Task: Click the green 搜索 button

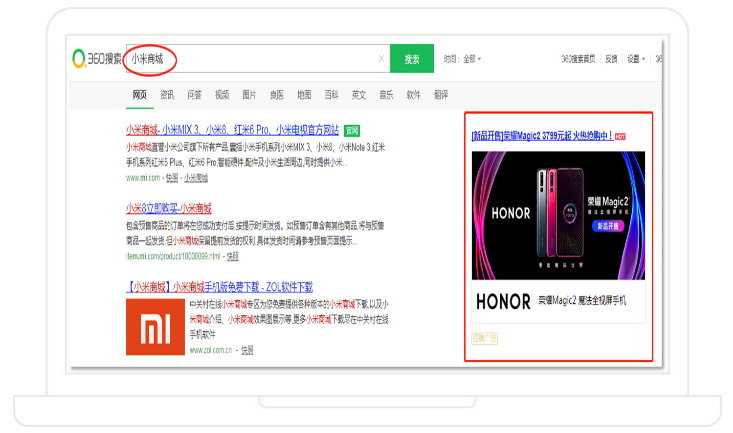Action: coord(412,58)
